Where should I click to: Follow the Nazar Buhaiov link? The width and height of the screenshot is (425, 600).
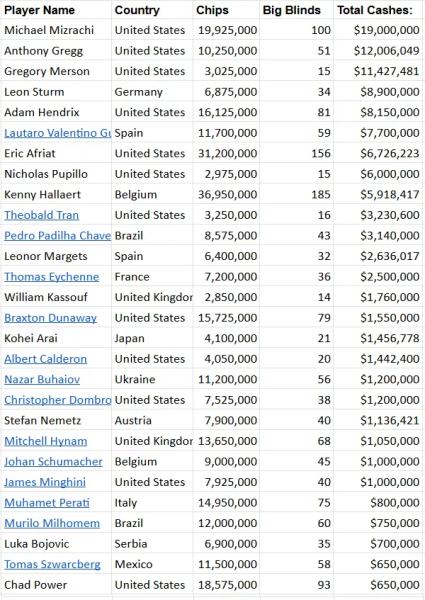click(42, 379)
